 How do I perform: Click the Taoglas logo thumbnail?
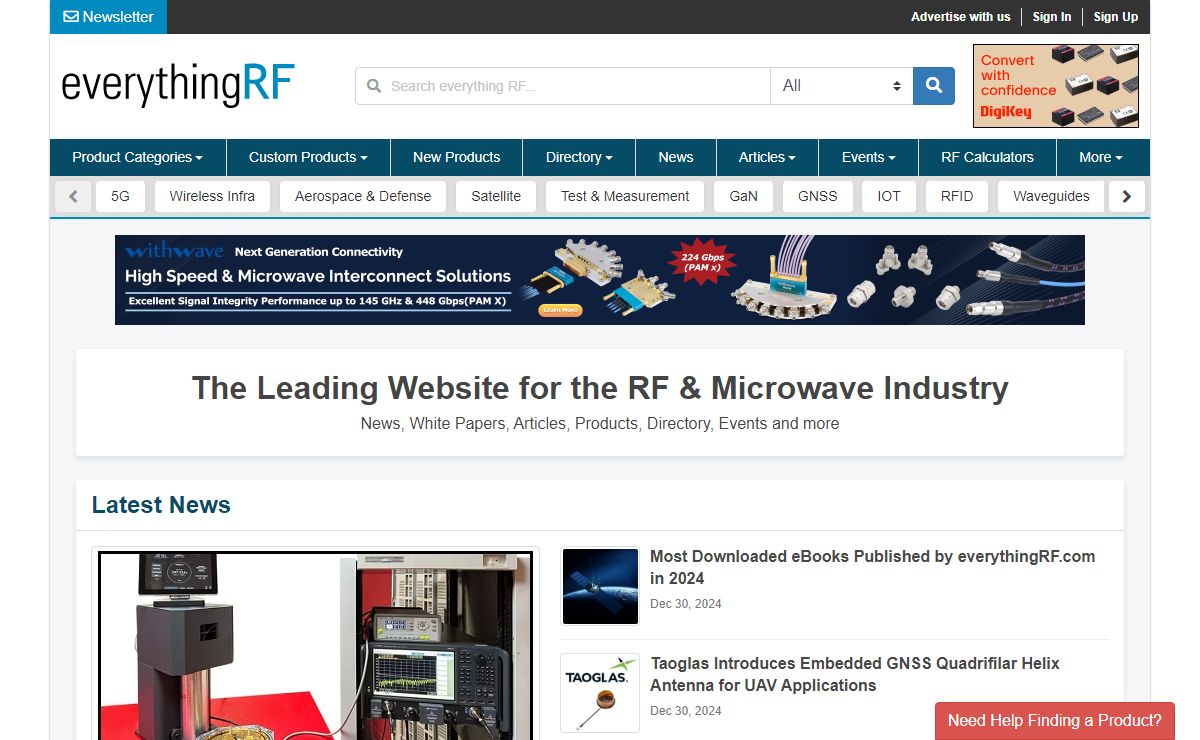pos(600,693)
